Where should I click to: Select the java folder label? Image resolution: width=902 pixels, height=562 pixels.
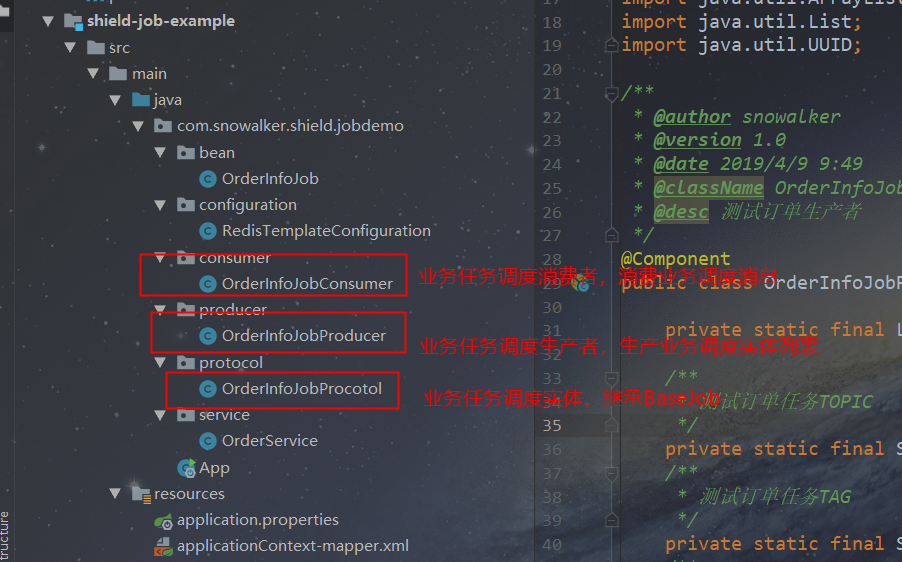167,100
